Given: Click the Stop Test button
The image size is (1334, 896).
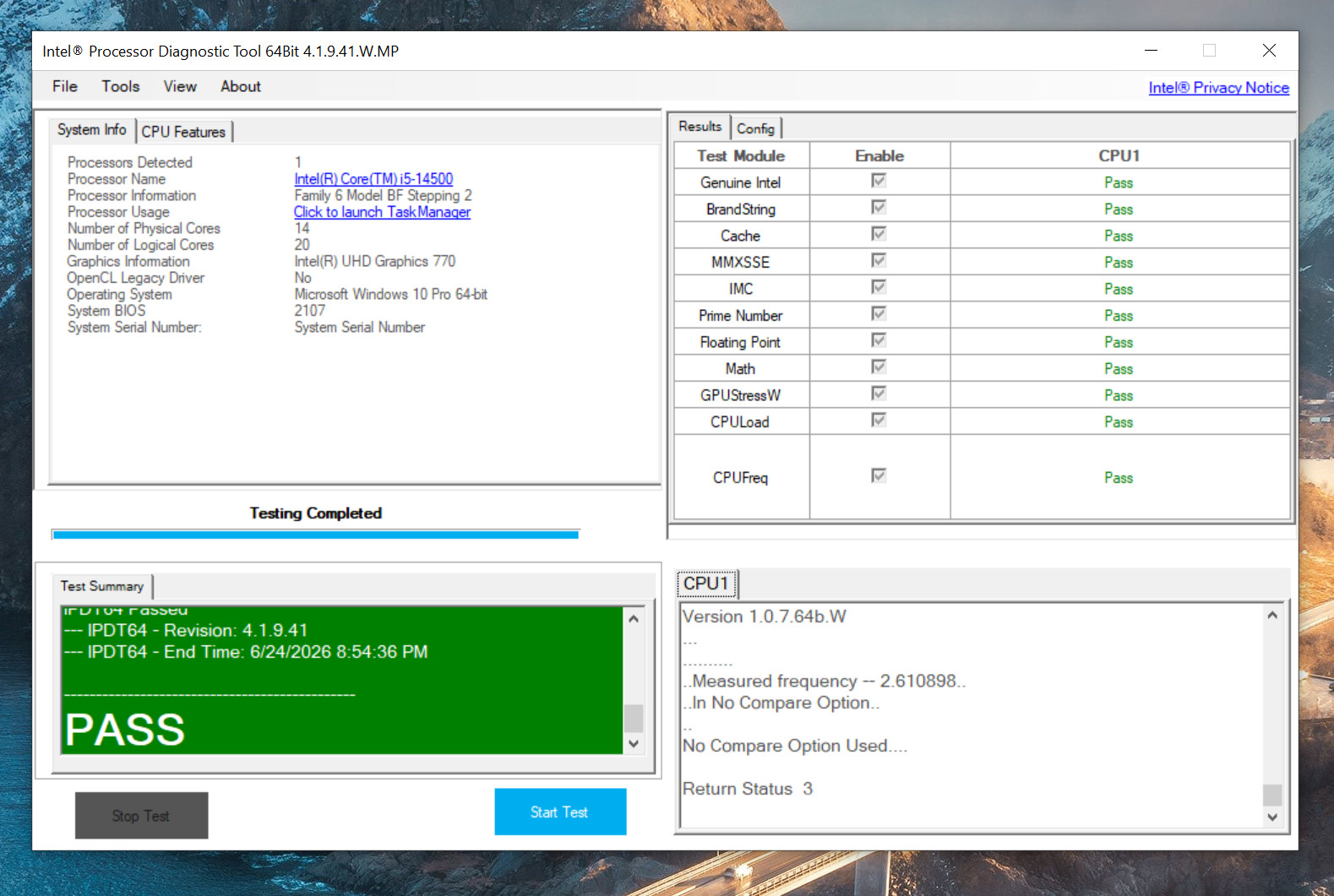Looking at the screenshot, I should [141, 816].
